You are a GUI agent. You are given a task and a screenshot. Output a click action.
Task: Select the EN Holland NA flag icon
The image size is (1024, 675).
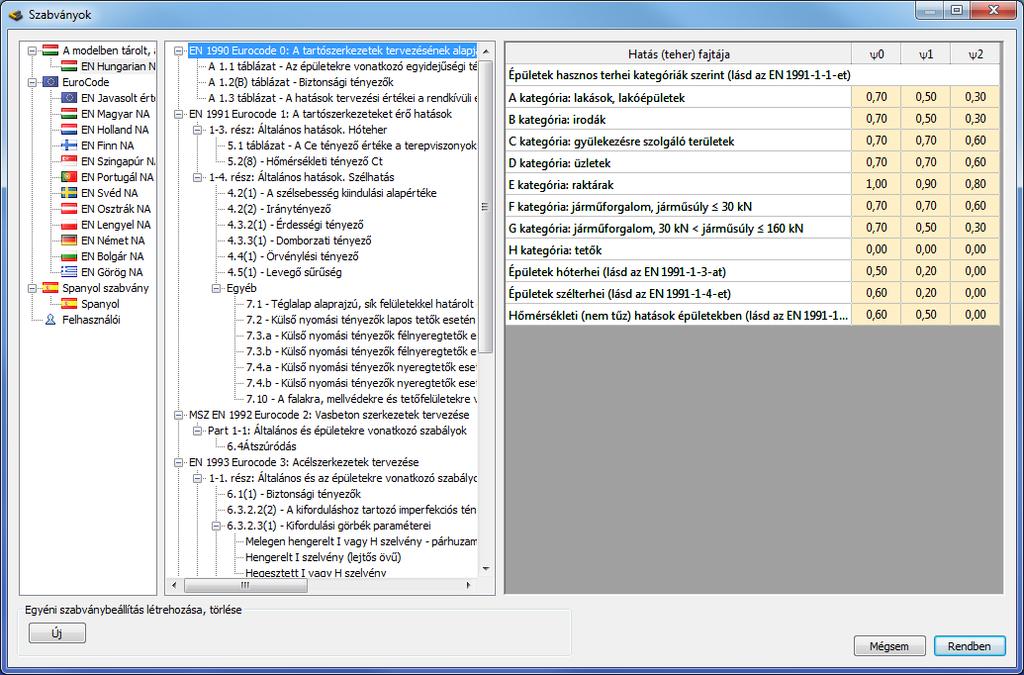pos(69,129)
